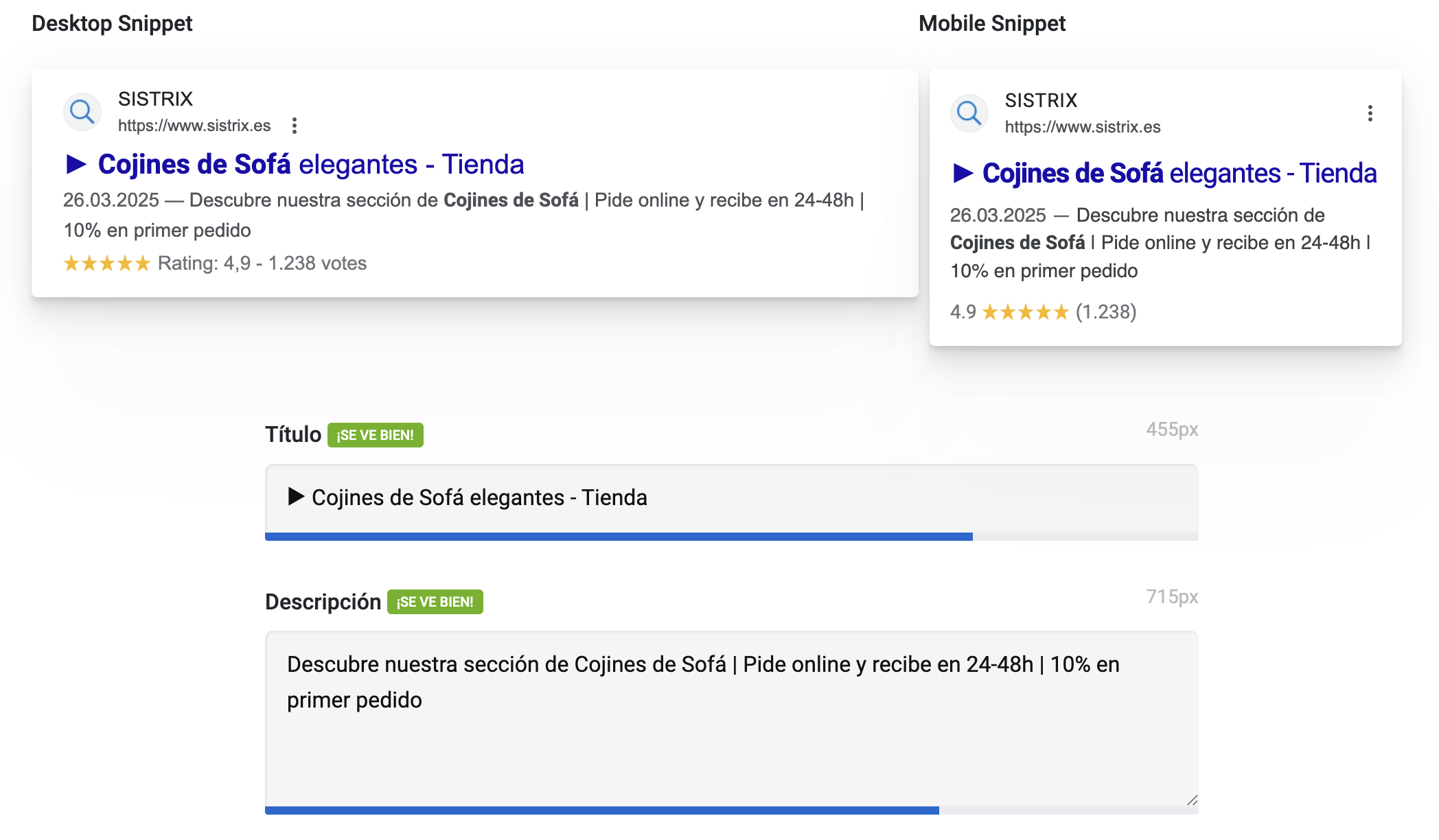The height and width of the screenshot is (840, 1439).
Task: Focus the Título input field
Action: pos(731,498)
